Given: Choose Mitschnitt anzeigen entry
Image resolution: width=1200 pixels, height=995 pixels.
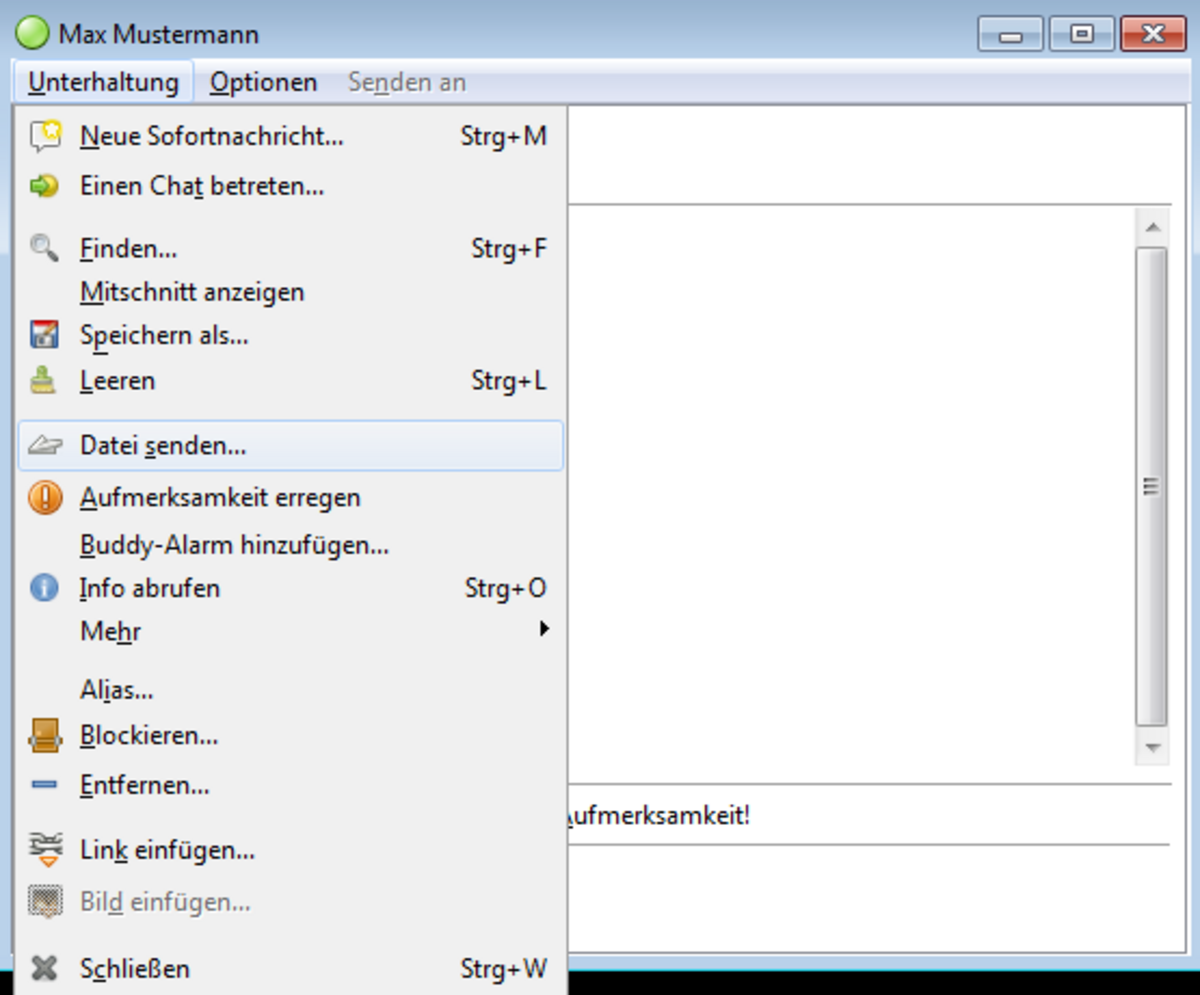Looking at the screenshot, I should (x=192, y=292).
